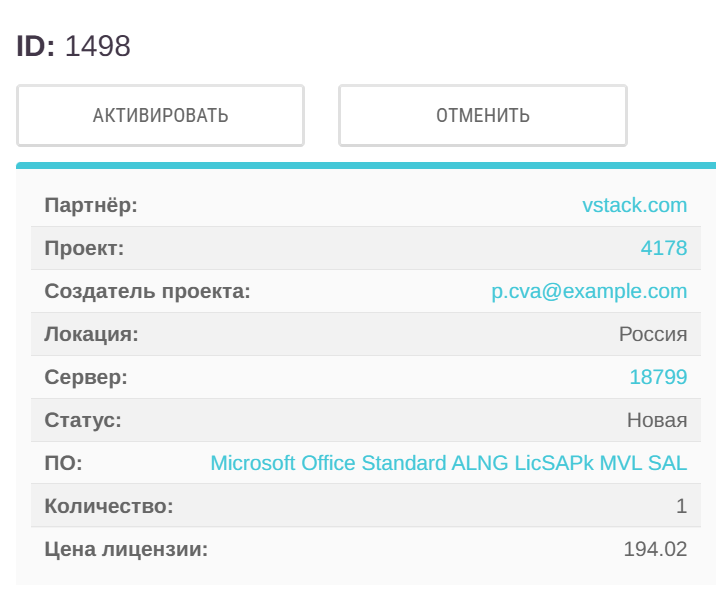Click the 194.02 license price value
This screenshot has width=716, height=601.
[655, 549]
